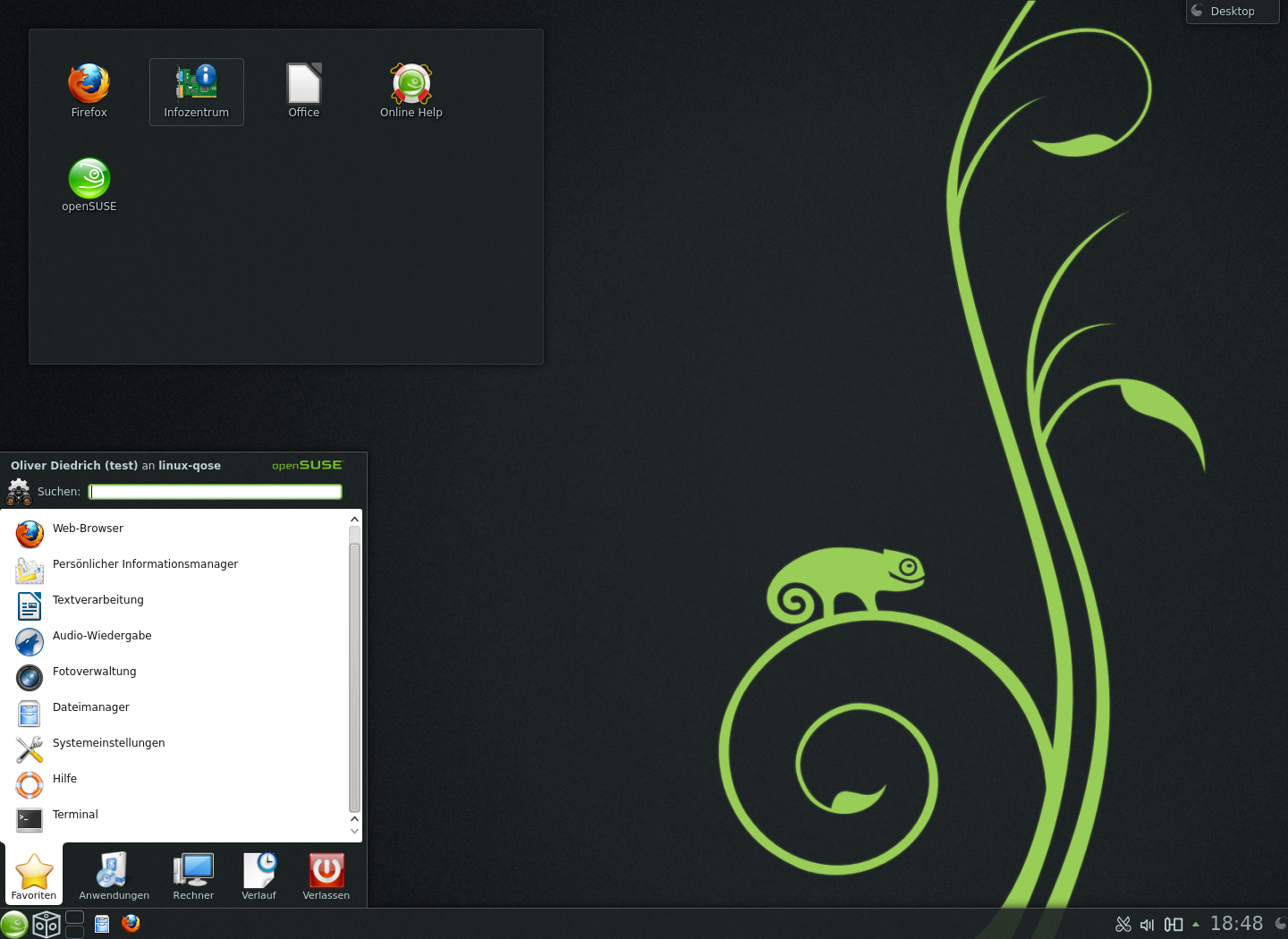Click the user name "Oliver Diedrich (test)"

[x=74, y=466]
